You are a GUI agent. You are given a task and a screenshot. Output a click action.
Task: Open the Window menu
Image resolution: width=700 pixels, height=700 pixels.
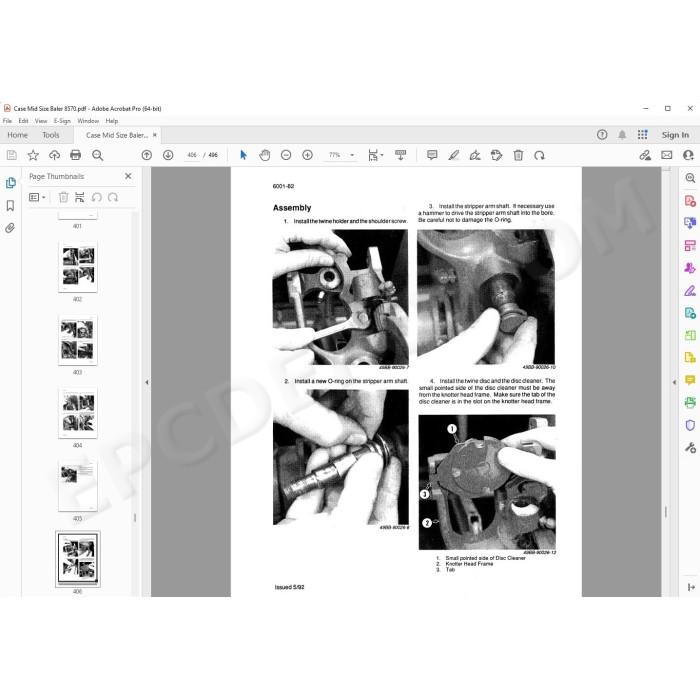[88, 121]
